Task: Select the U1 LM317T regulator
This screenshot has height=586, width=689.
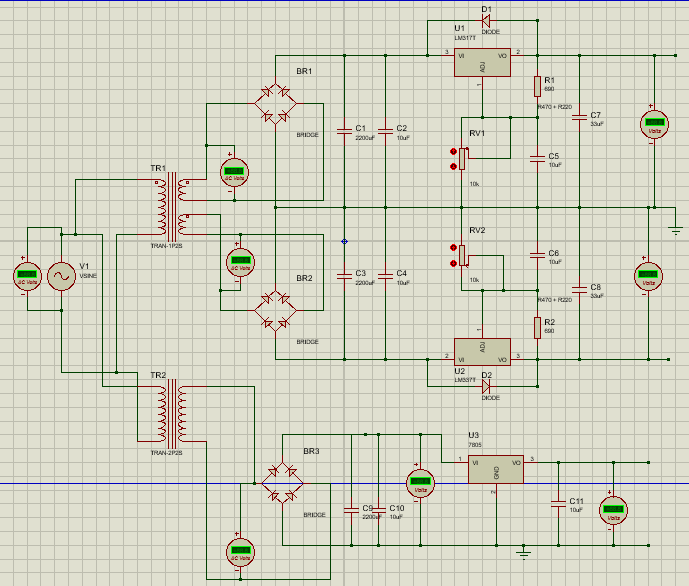Action: 482,62
